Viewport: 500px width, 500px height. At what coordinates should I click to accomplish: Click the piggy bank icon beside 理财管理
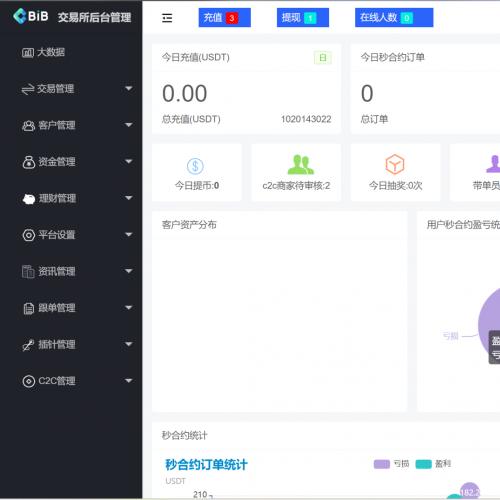29,199
